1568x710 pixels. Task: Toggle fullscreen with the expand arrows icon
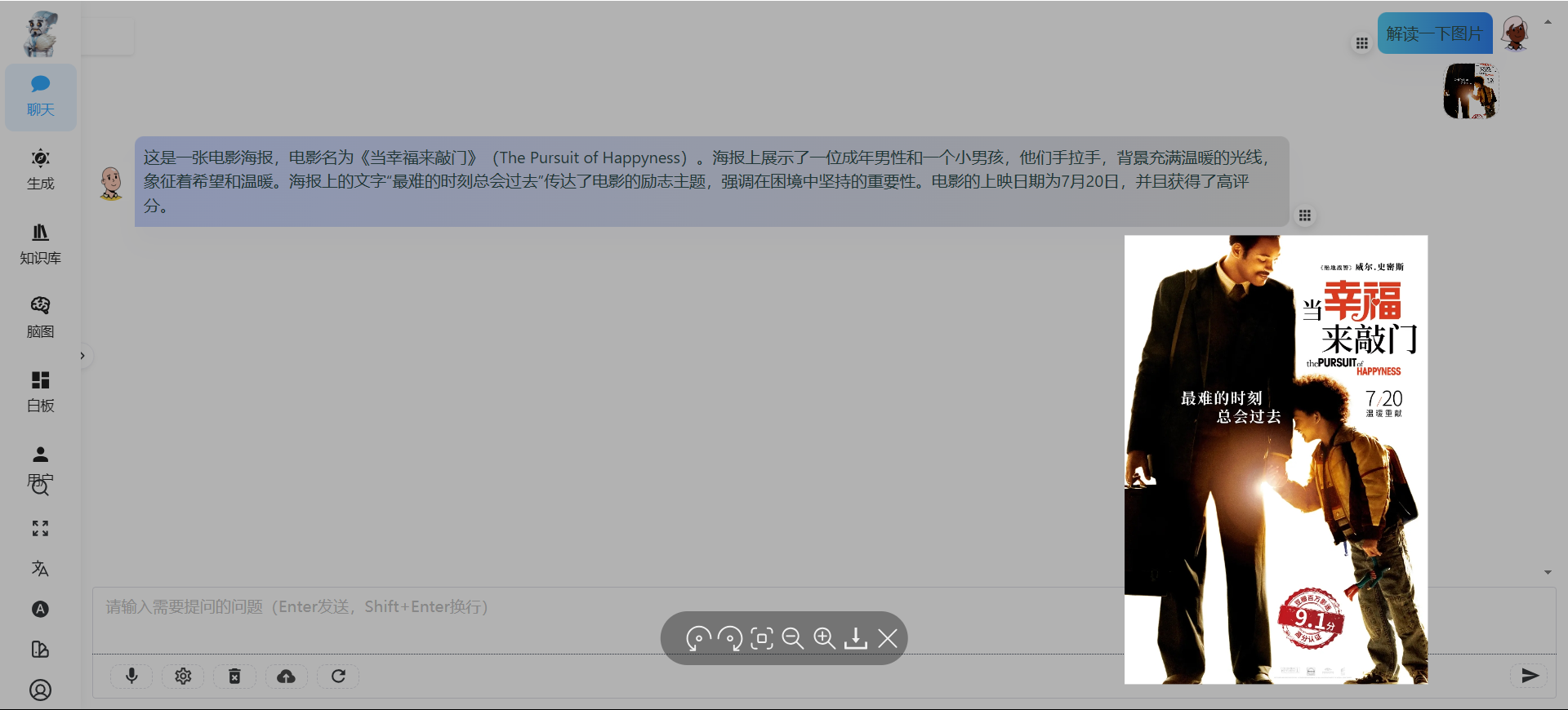(40, 528)
